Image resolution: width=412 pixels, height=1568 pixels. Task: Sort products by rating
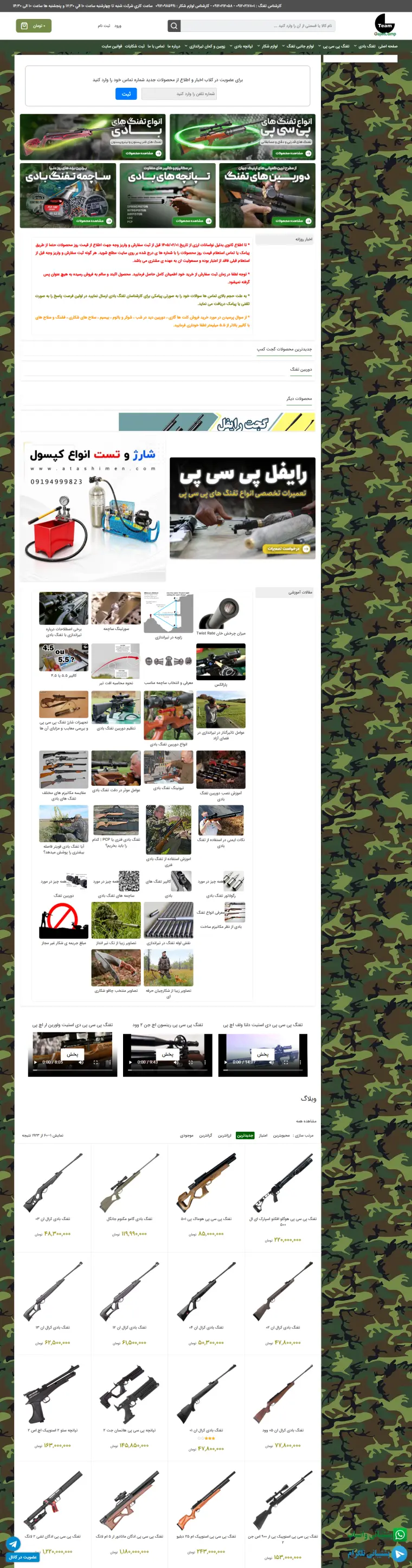point(263,1135)
